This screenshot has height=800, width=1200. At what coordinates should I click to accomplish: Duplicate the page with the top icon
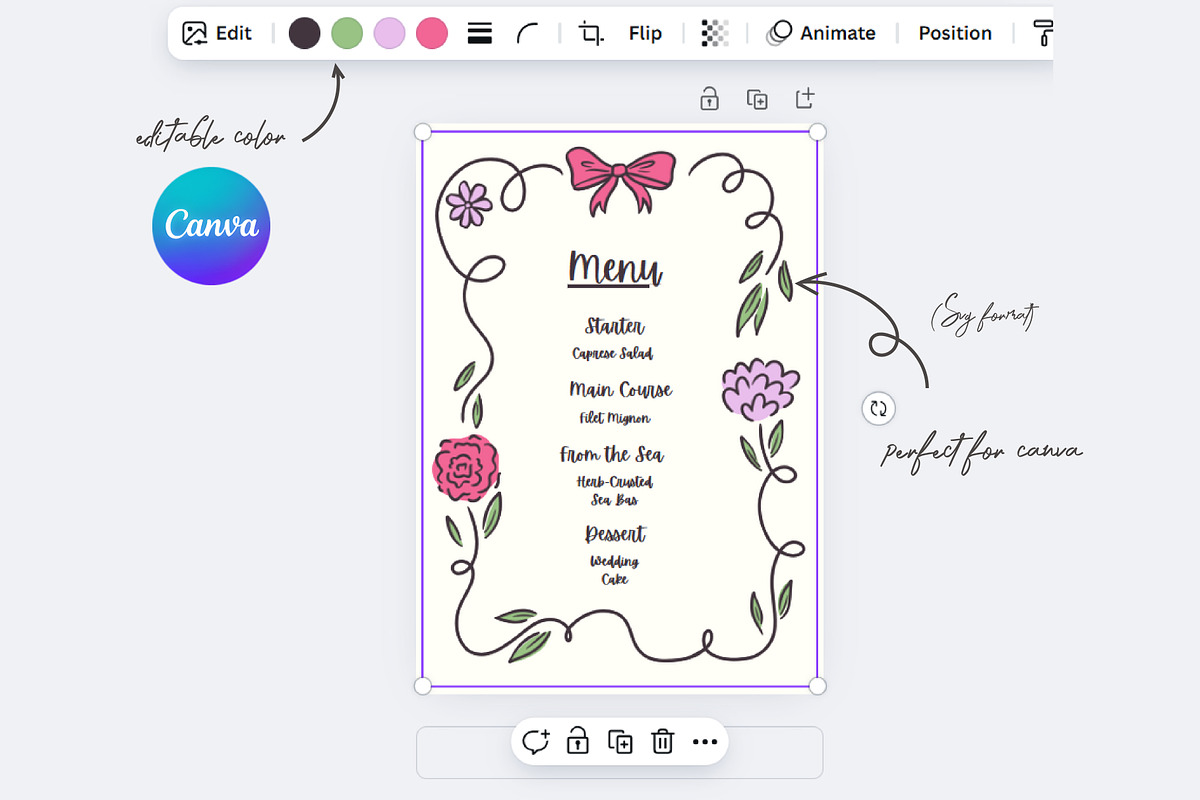[757, 99]
